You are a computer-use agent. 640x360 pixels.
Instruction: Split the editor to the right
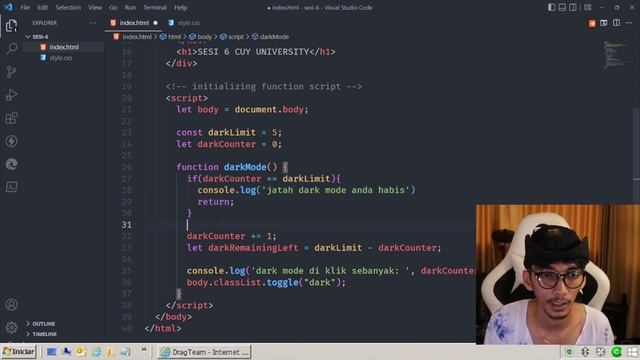click(x=617, y=23)
